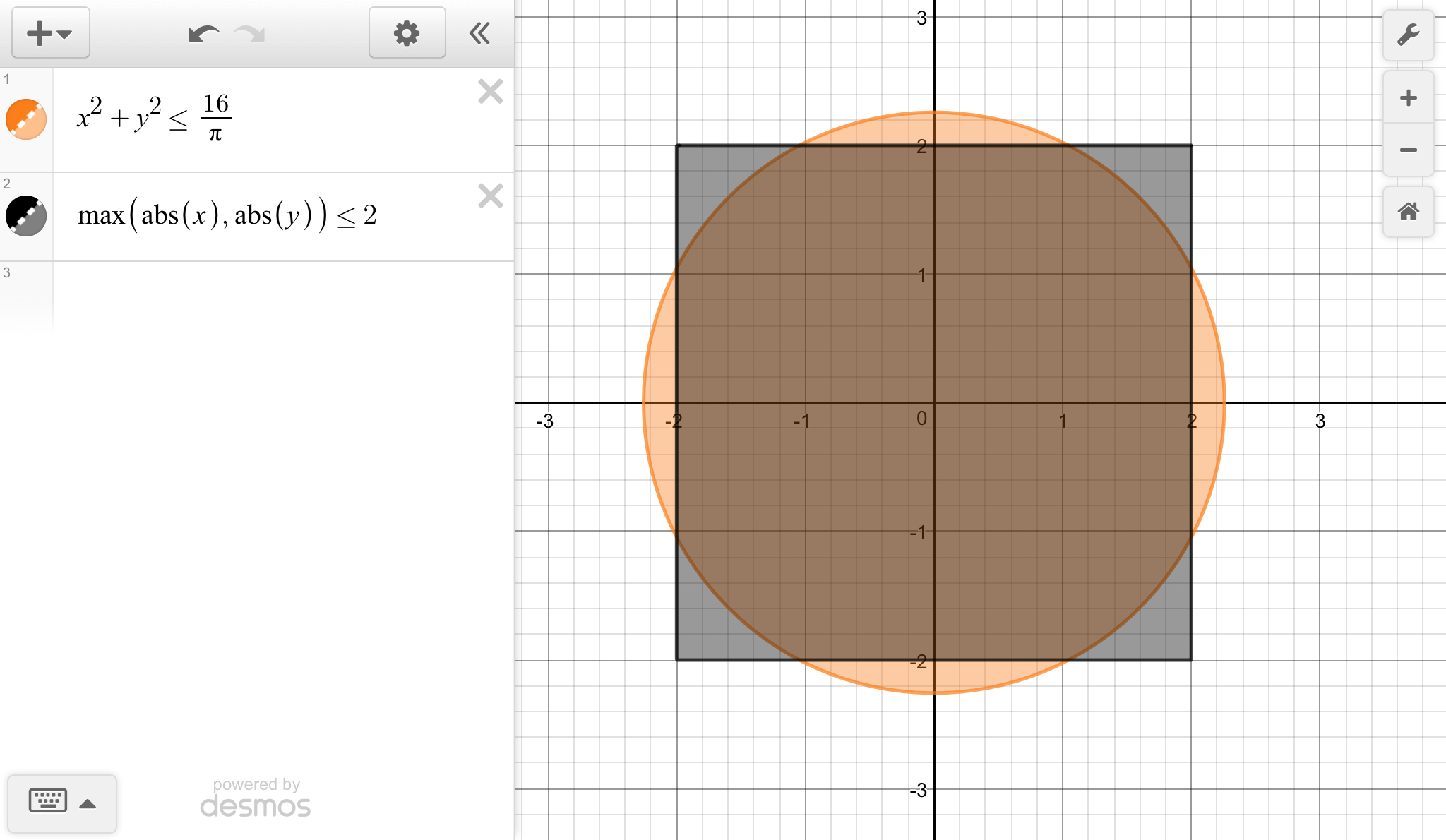The image size is (1446, 840).
Task: Collapse the expression list panel
Action: (480, 33)
